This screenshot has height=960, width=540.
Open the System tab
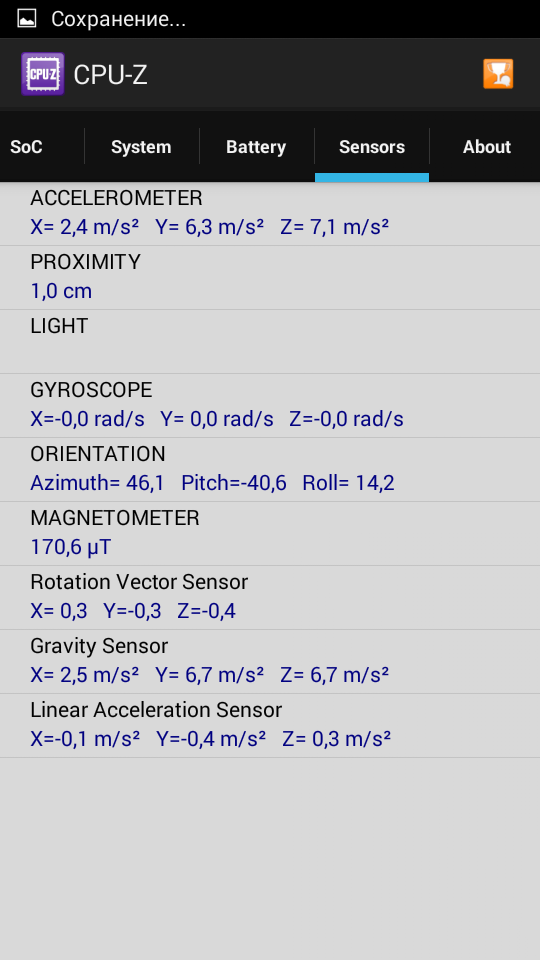(141, 147)
